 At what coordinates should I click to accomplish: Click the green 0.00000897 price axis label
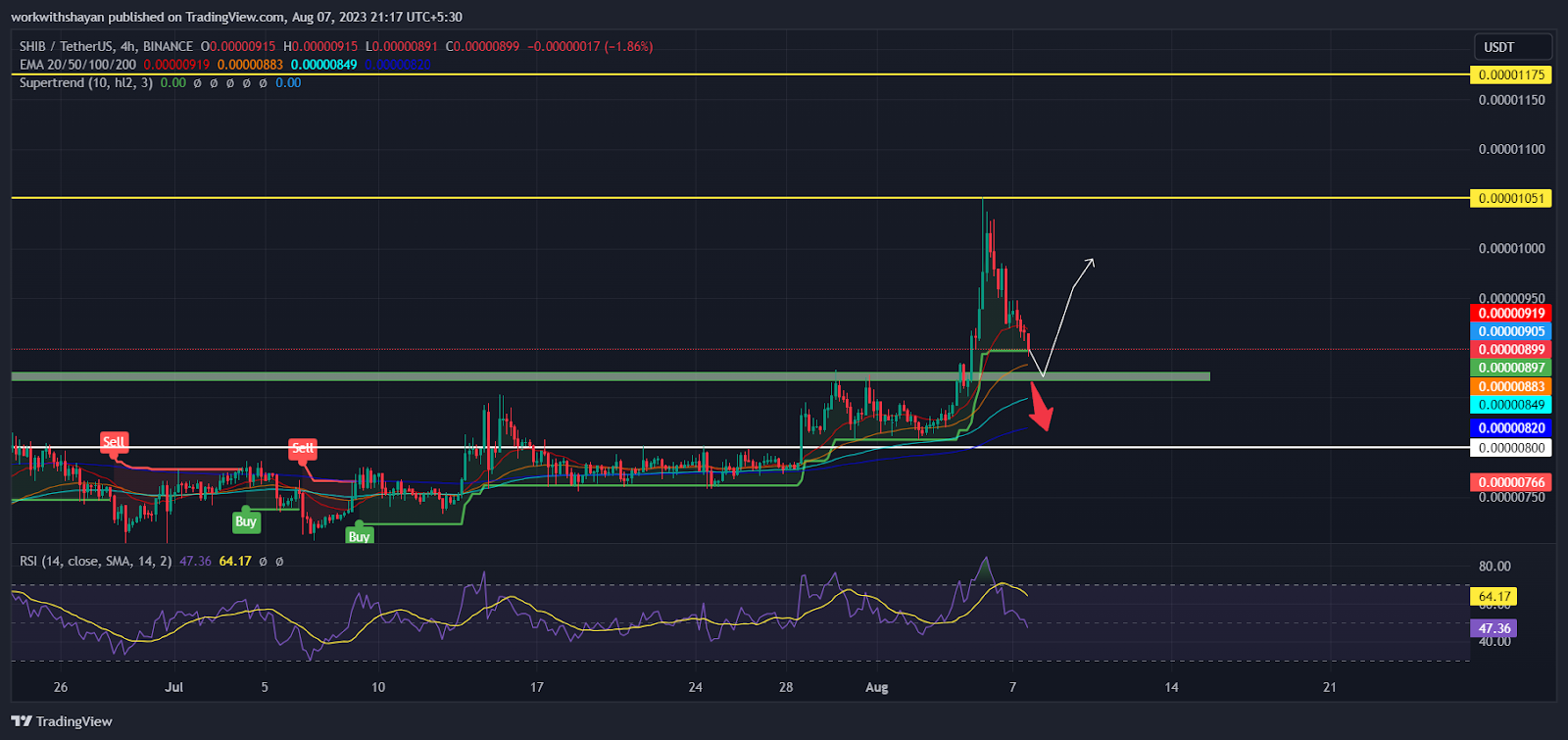pos(1511,368)
